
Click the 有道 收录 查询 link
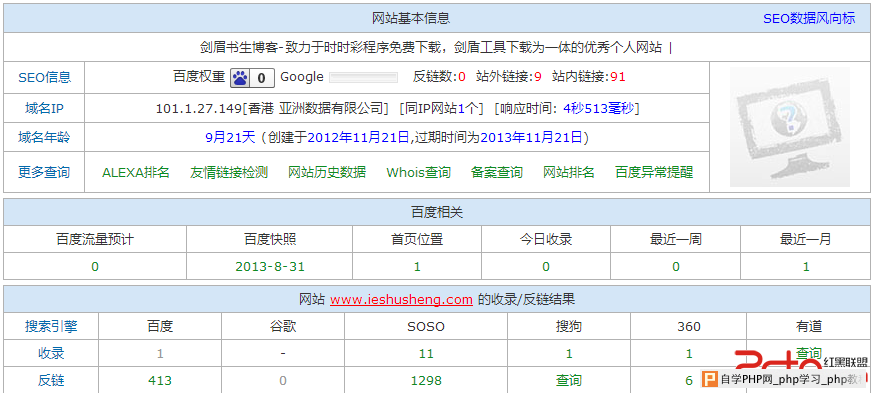click(808, 354)
